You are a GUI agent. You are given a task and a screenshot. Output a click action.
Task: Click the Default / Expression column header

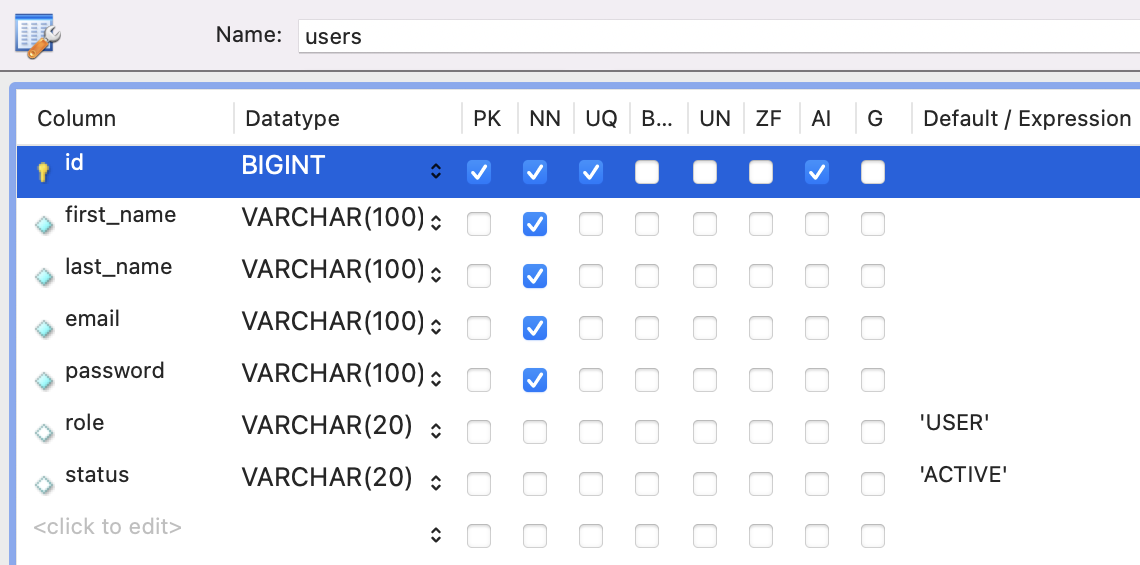(1027, 119)
